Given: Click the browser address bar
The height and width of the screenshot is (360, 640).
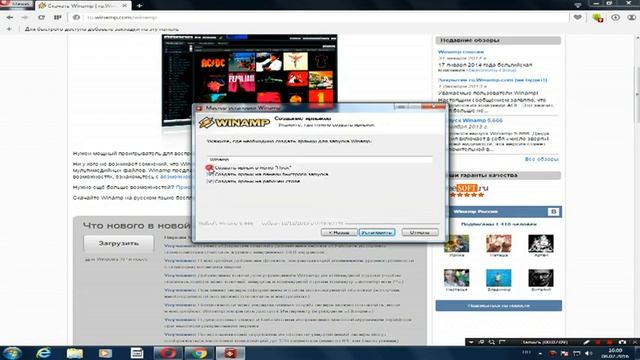Looking at the screenshot, I should click(x=318, y=18).
